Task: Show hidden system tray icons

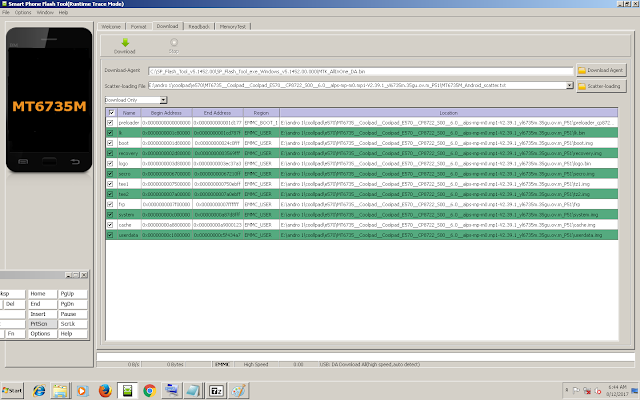Action: tap(567, 390)
